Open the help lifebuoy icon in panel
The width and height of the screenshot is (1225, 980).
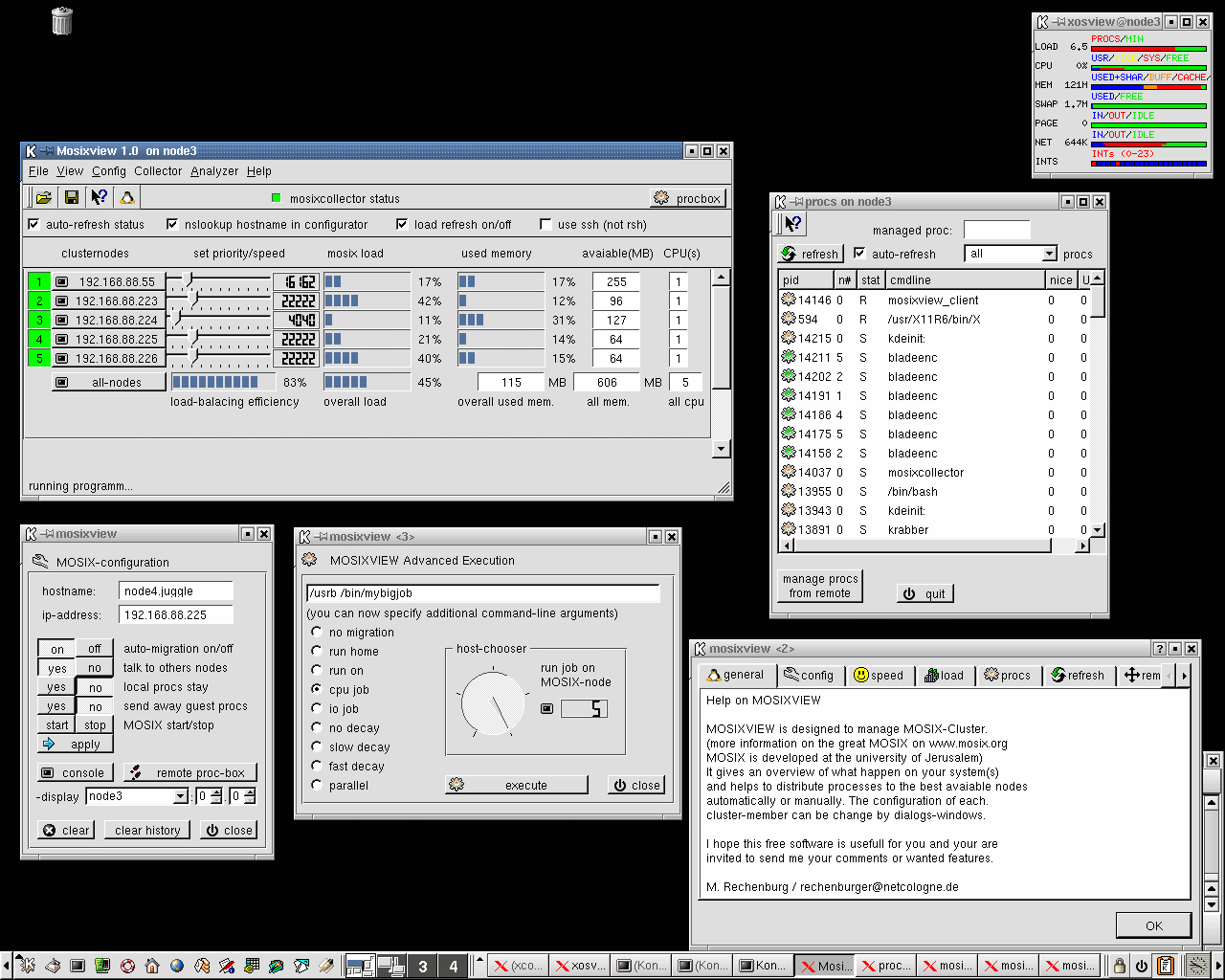click(127, 966)
